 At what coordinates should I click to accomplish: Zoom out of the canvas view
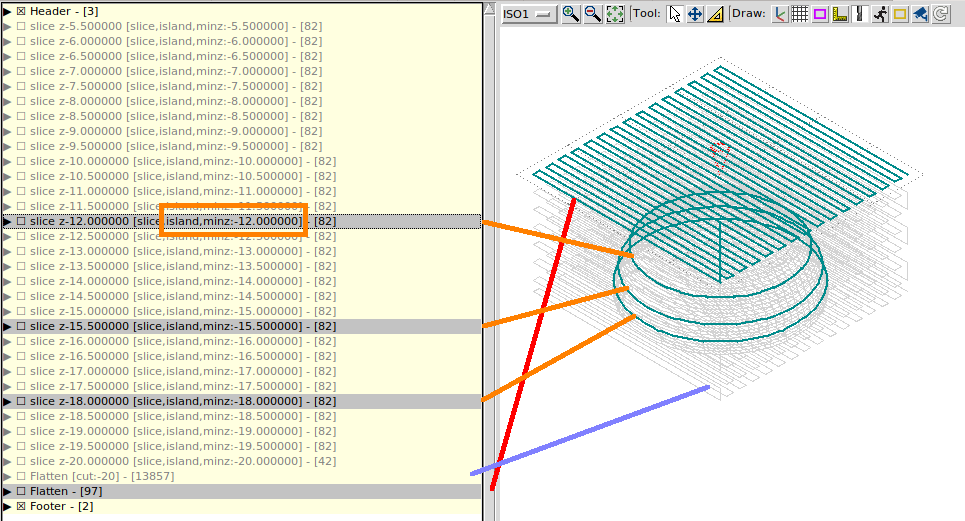pos(593,14)
